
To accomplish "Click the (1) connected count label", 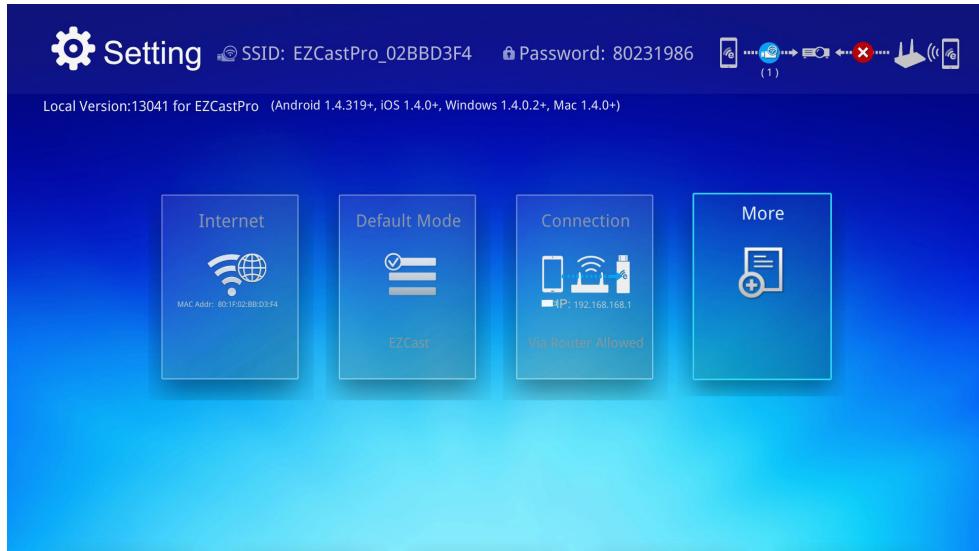I will pos(769,72).
